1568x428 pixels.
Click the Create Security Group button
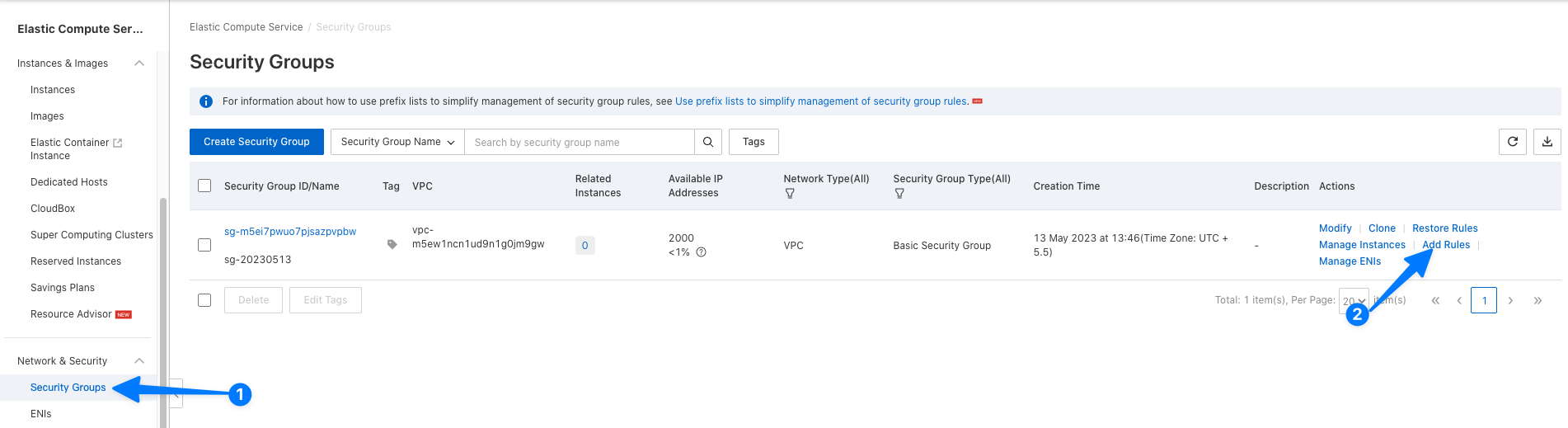tap(256, 142)
